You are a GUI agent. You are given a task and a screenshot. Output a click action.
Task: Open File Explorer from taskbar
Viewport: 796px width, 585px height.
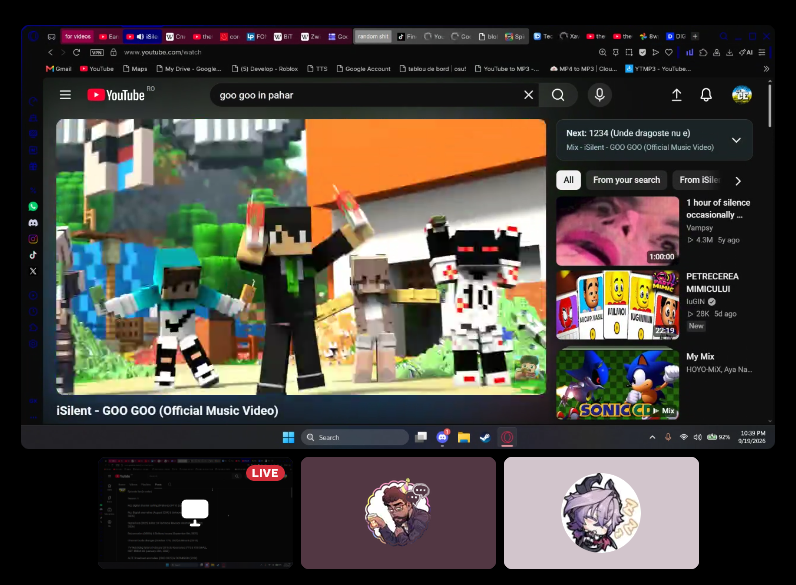click(463, 437)
